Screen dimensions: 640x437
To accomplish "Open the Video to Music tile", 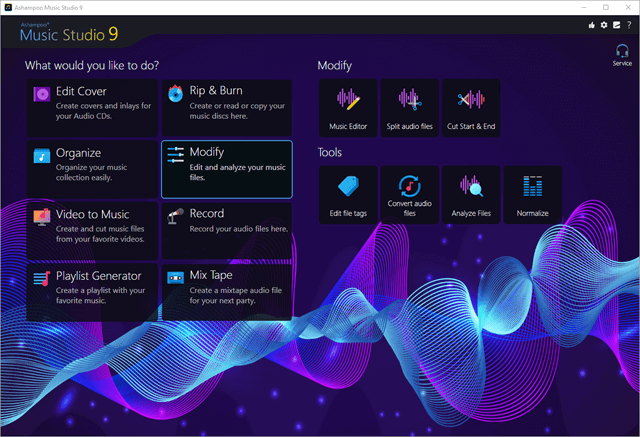I will click(92, 231).
